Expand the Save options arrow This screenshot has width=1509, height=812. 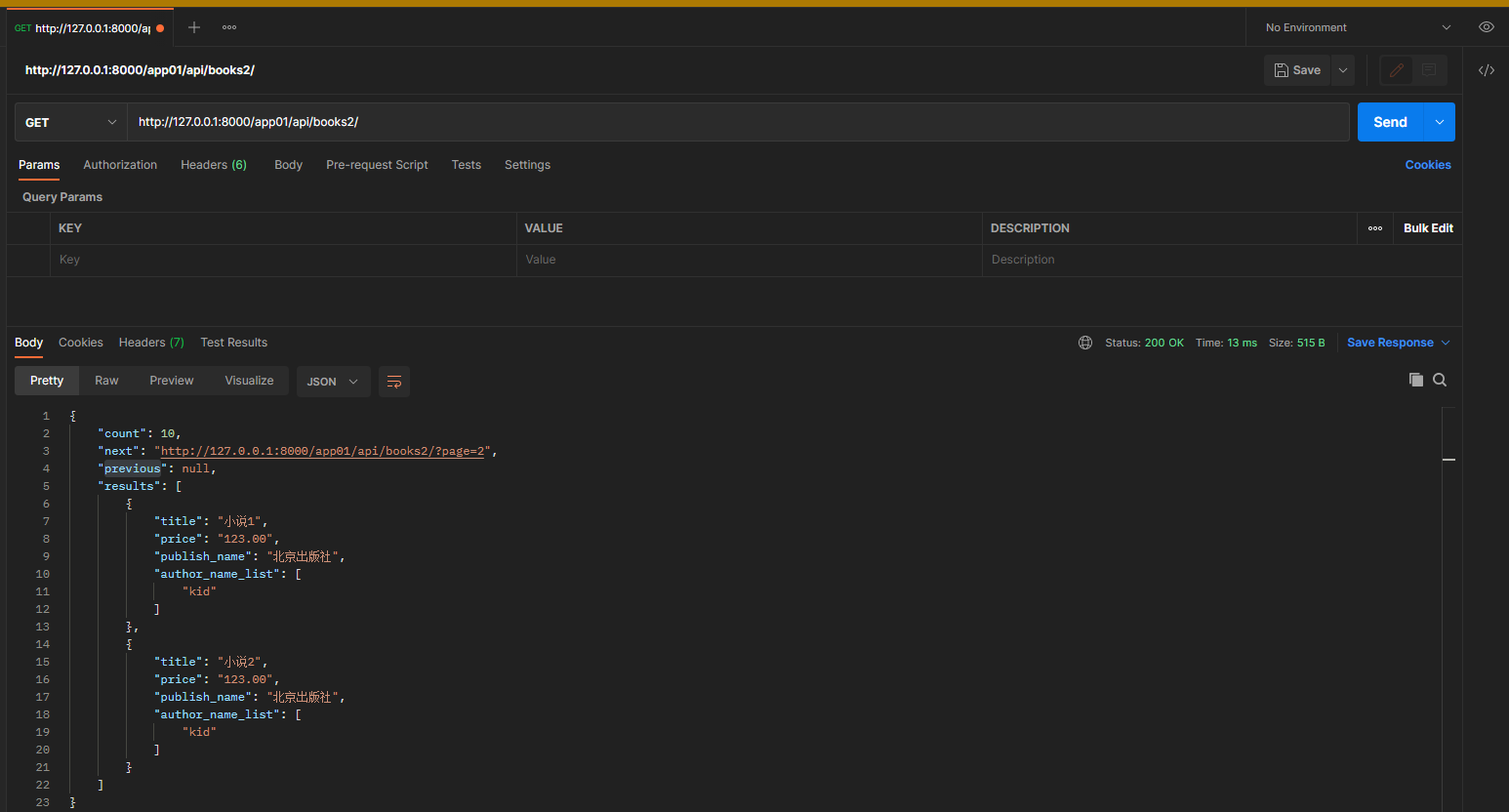tap(1343, 70)
